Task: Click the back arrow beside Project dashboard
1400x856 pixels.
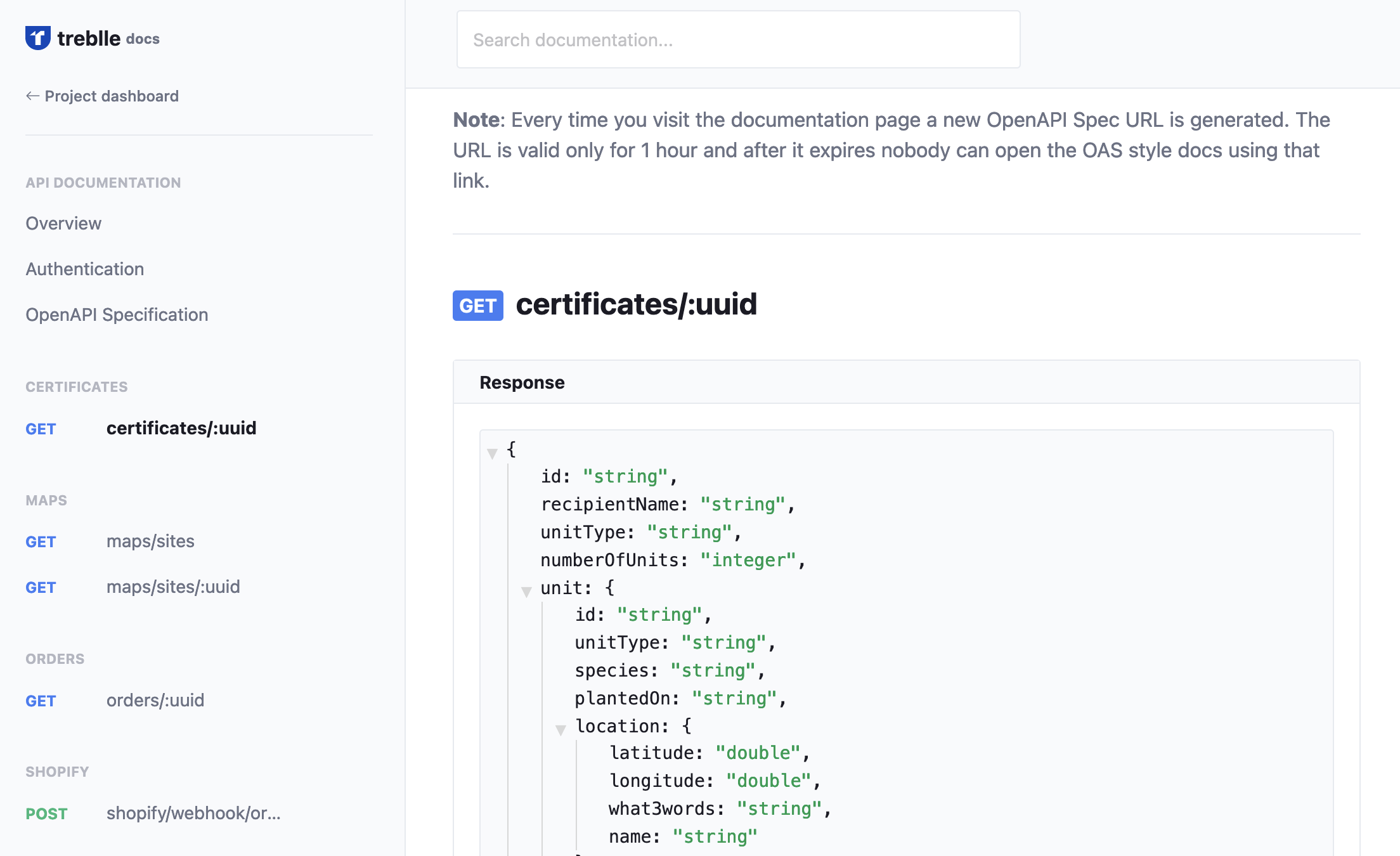Action: 32,96
